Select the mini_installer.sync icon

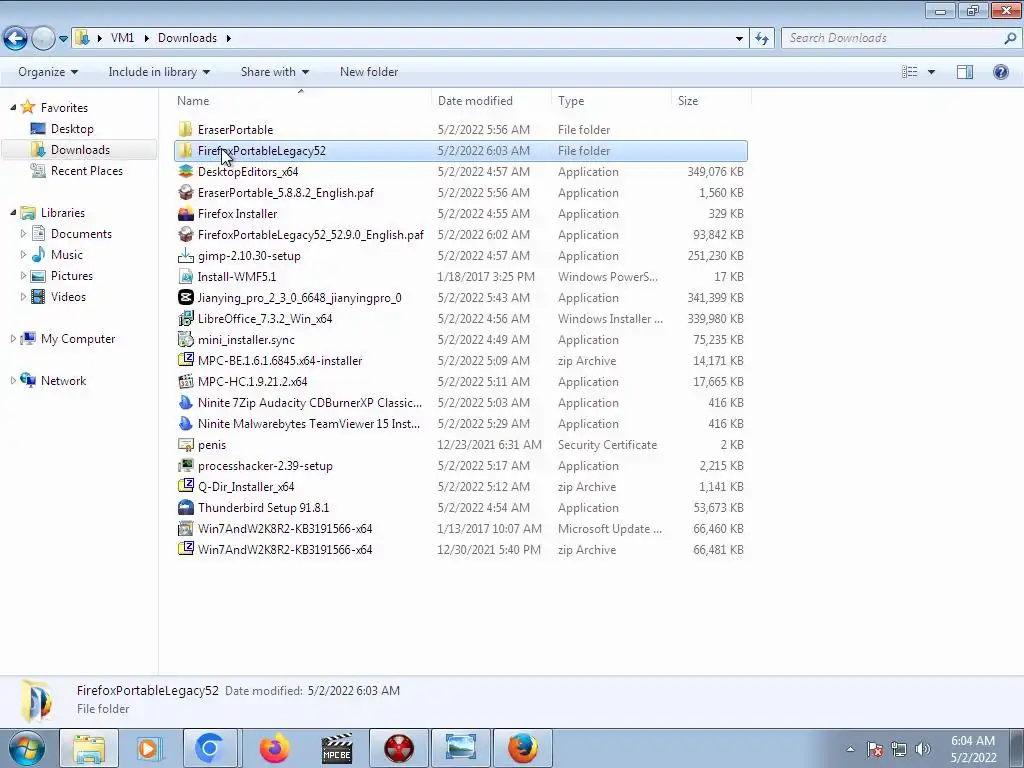[x=185, y=339]
